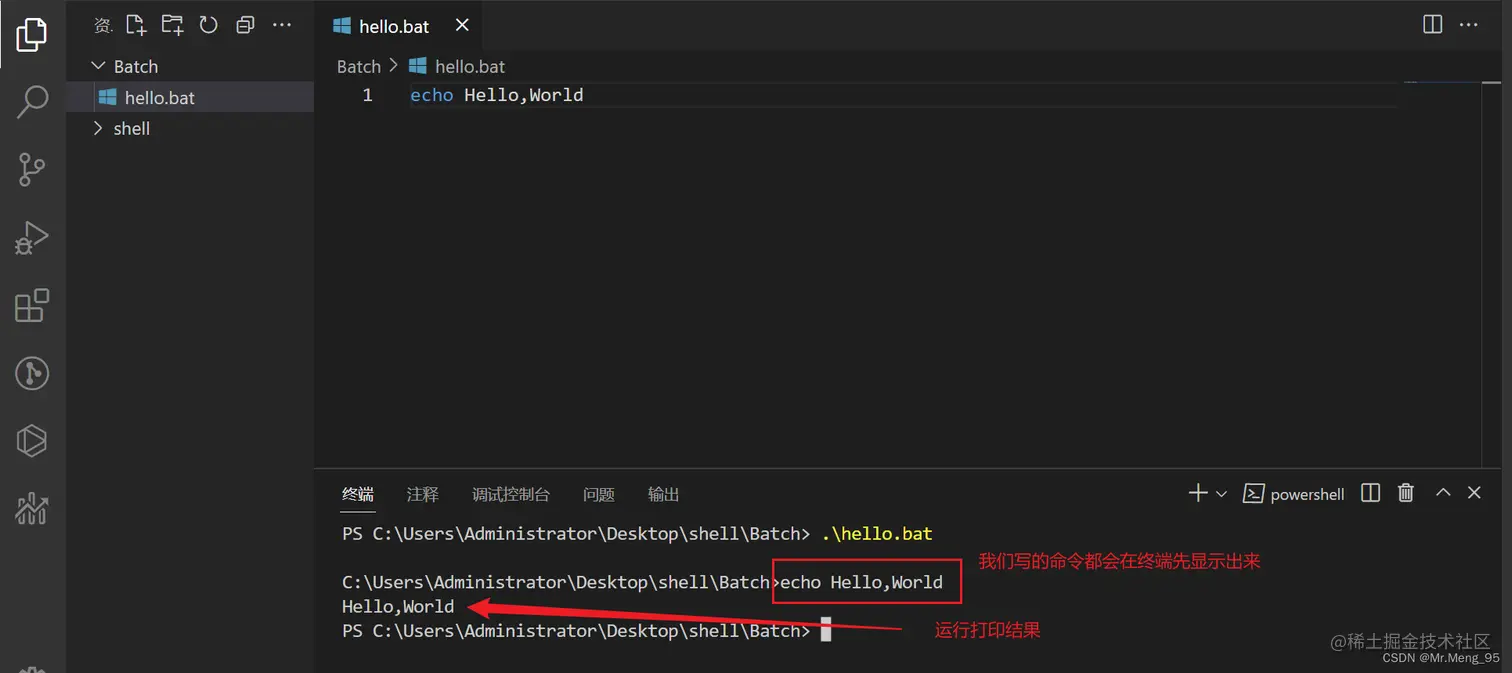Switch to the 问题 panel tab

click(x=599, y=494)
